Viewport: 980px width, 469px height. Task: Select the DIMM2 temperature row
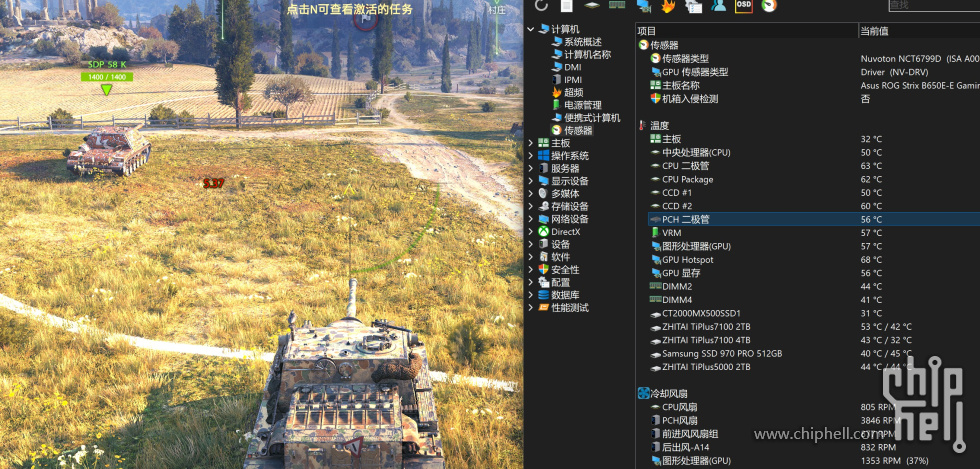814,286
